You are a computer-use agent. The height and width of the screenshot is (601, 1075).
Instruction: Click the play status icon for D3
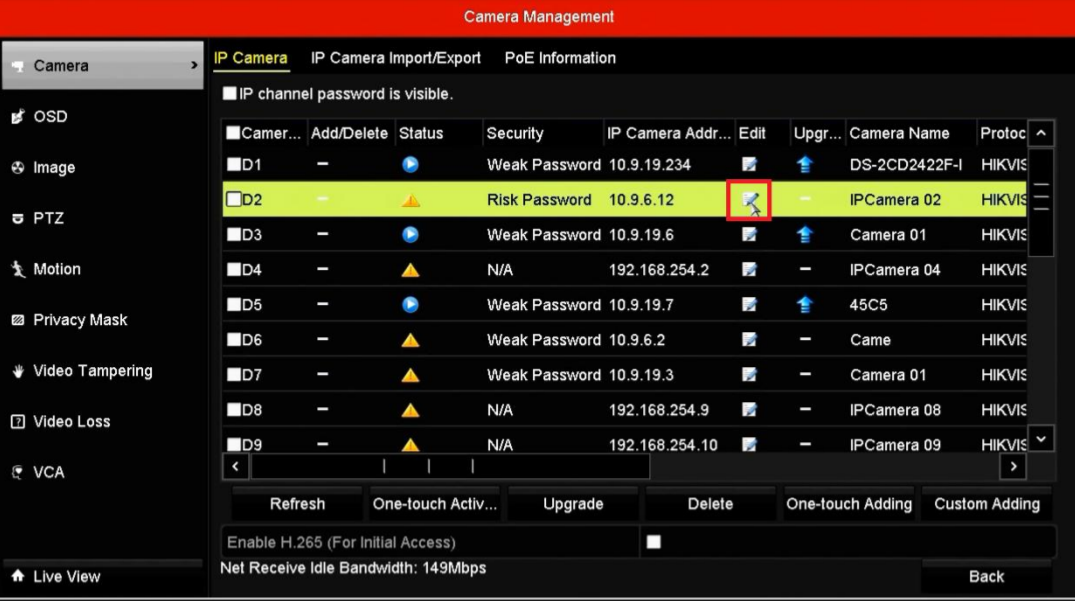coord(410,234)
